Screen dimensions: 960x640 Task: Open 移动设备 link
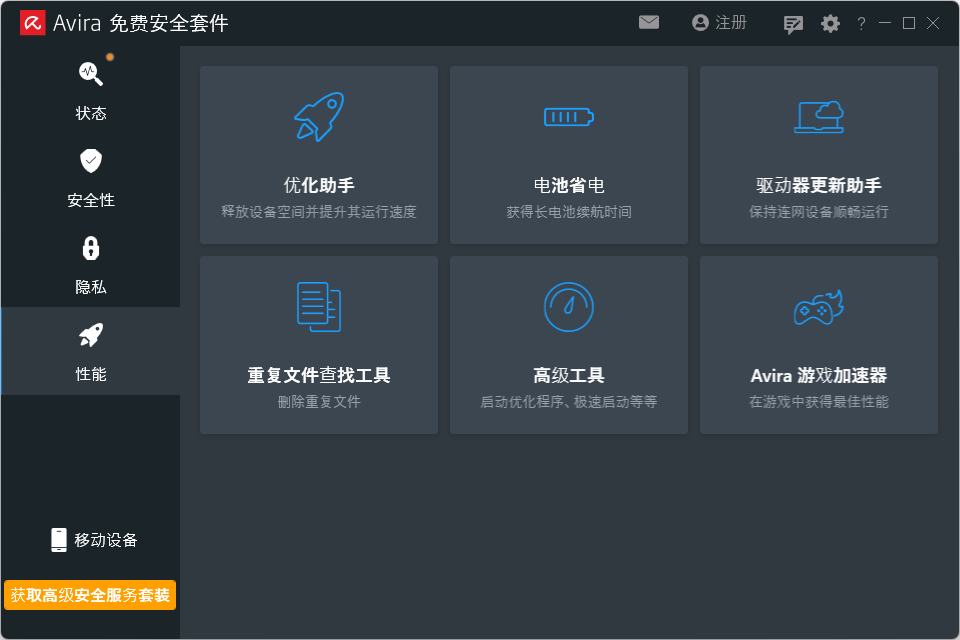click(x=94, y=540)
